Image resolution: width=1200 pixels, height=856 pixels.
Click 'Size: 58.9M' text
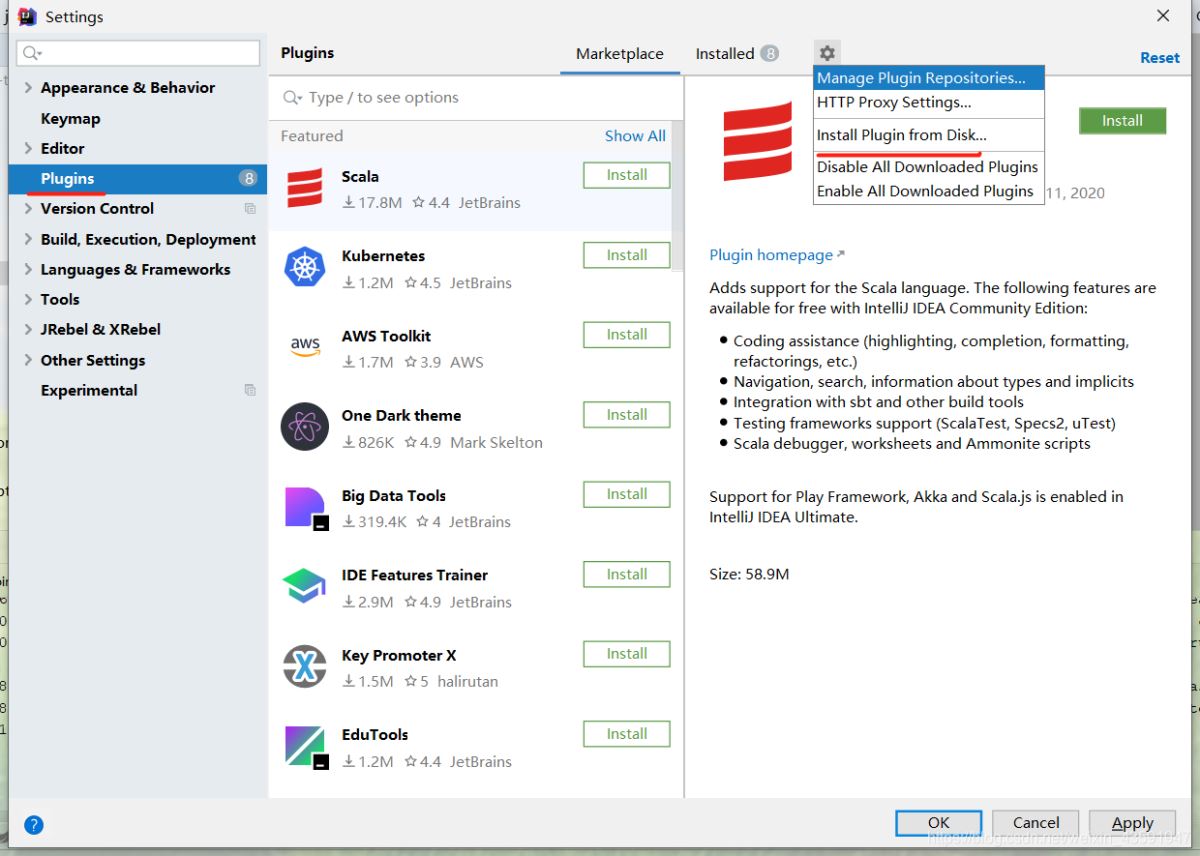(x=749, y=574)
